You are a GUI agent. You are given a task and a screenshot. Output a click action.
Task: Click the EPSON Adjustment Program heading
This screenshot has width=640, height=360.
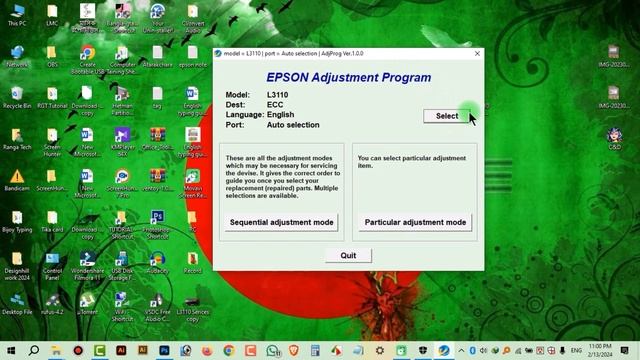point(349,78)
